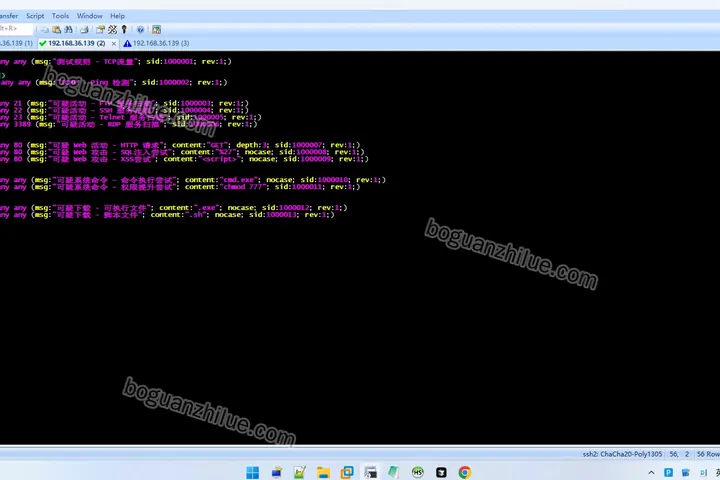The height and width of the screenshot is (480, 720).
Task: Click the rule line with content "chmod 777"
Action: pos(180,187)
